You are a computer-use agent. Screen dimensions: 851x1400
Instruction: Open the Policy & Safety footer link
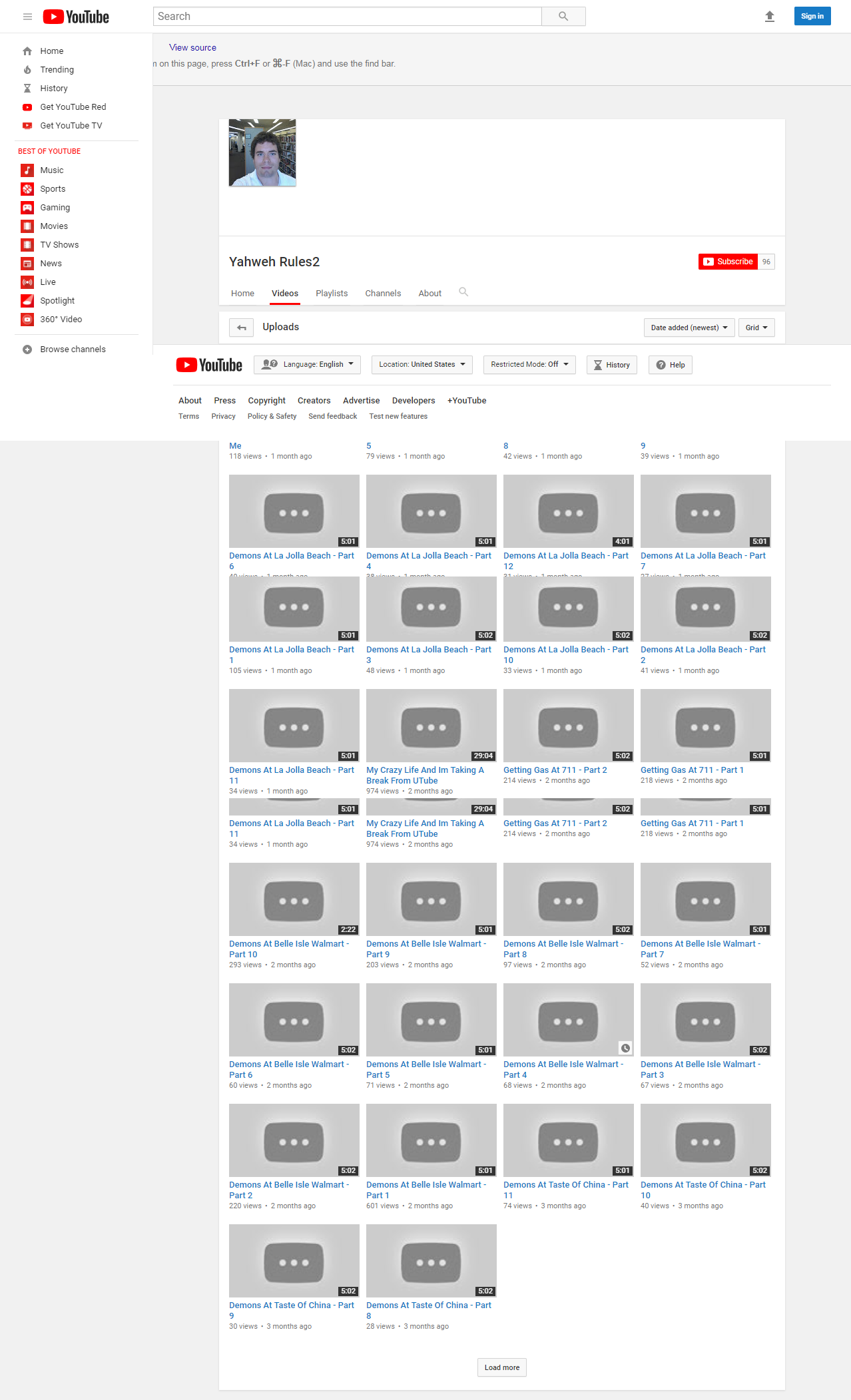click(272, 417)
